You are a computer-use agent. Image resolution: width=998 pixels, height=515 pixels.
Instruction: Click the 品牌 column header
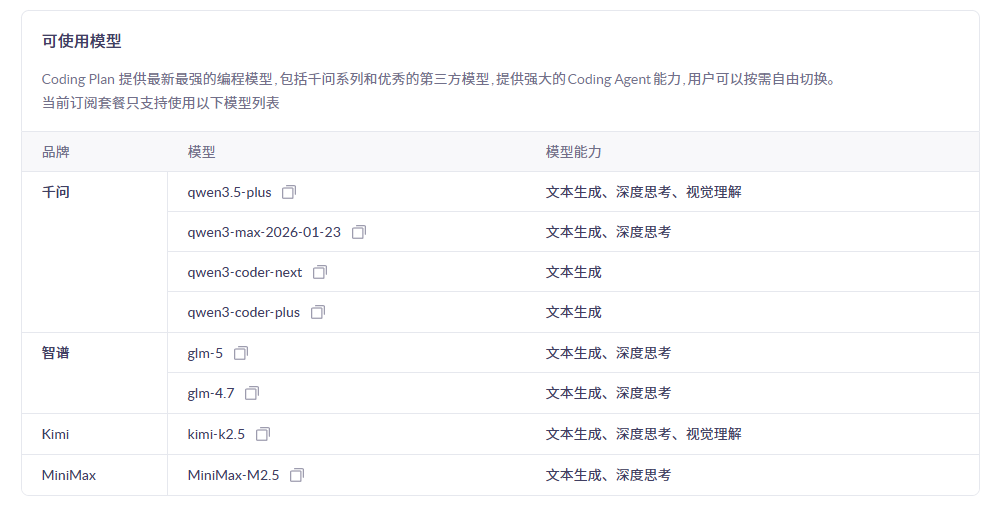pos(56,152)
